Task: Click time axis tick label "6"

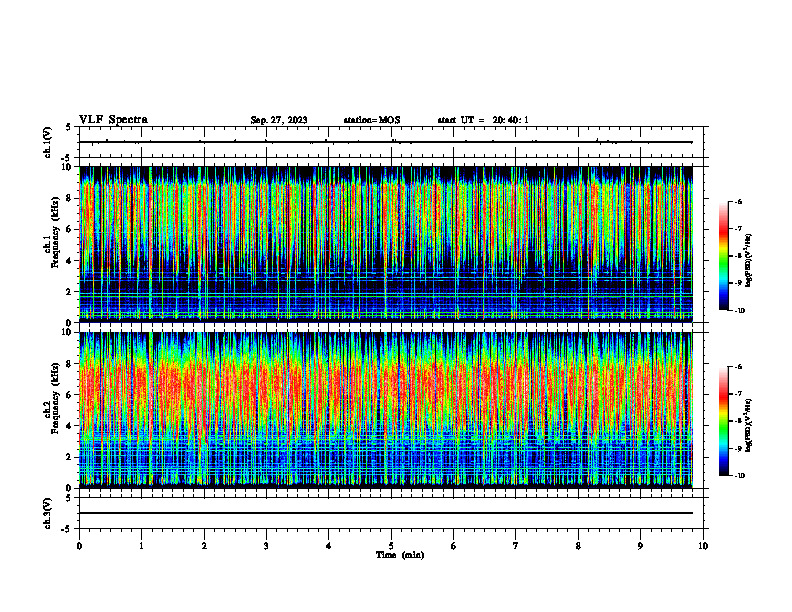Action: pyautogui.click(x=454, y=546)
